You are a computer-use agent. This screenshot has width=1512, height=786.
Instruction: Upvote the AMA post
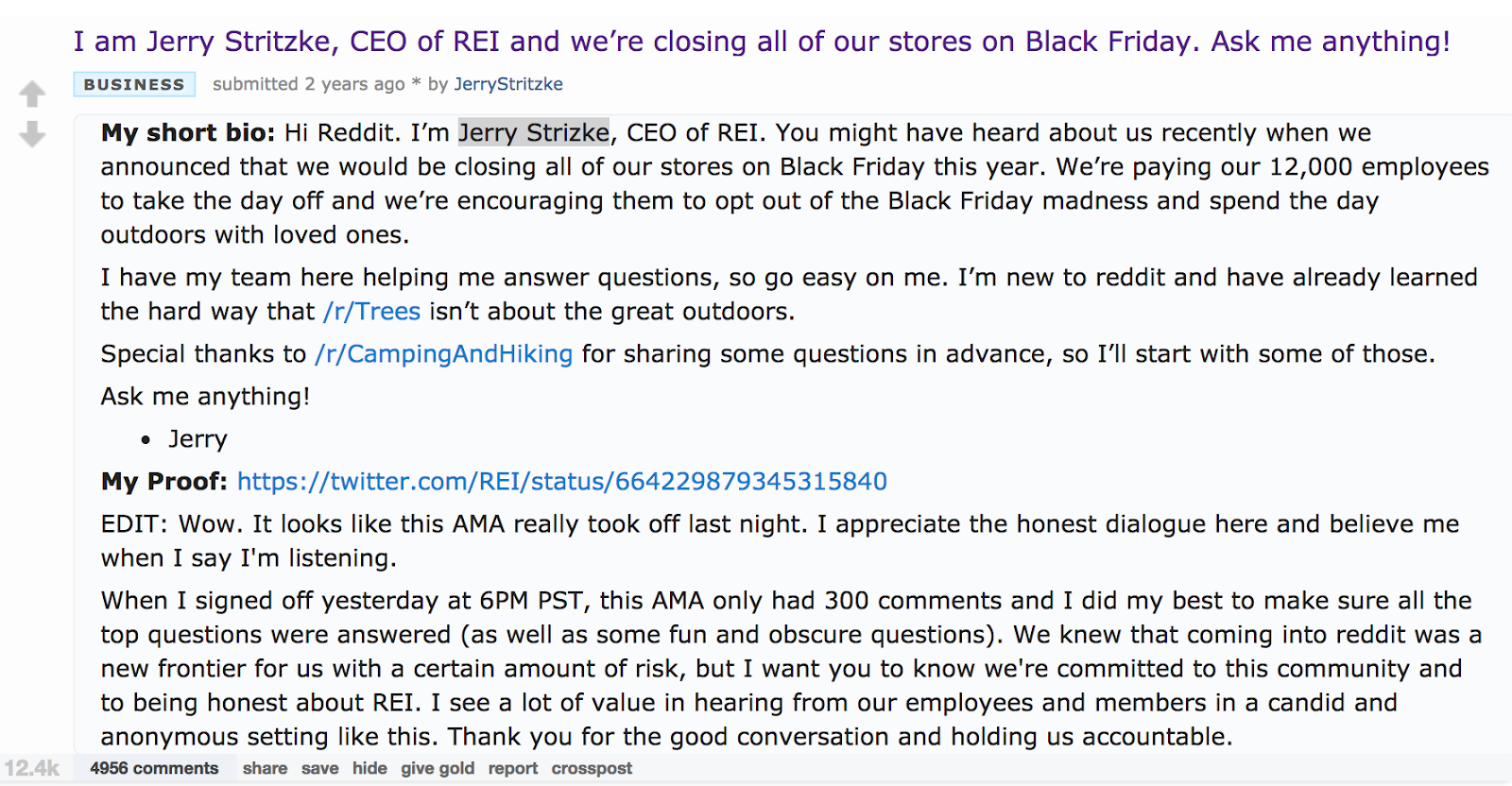(32, 94)
